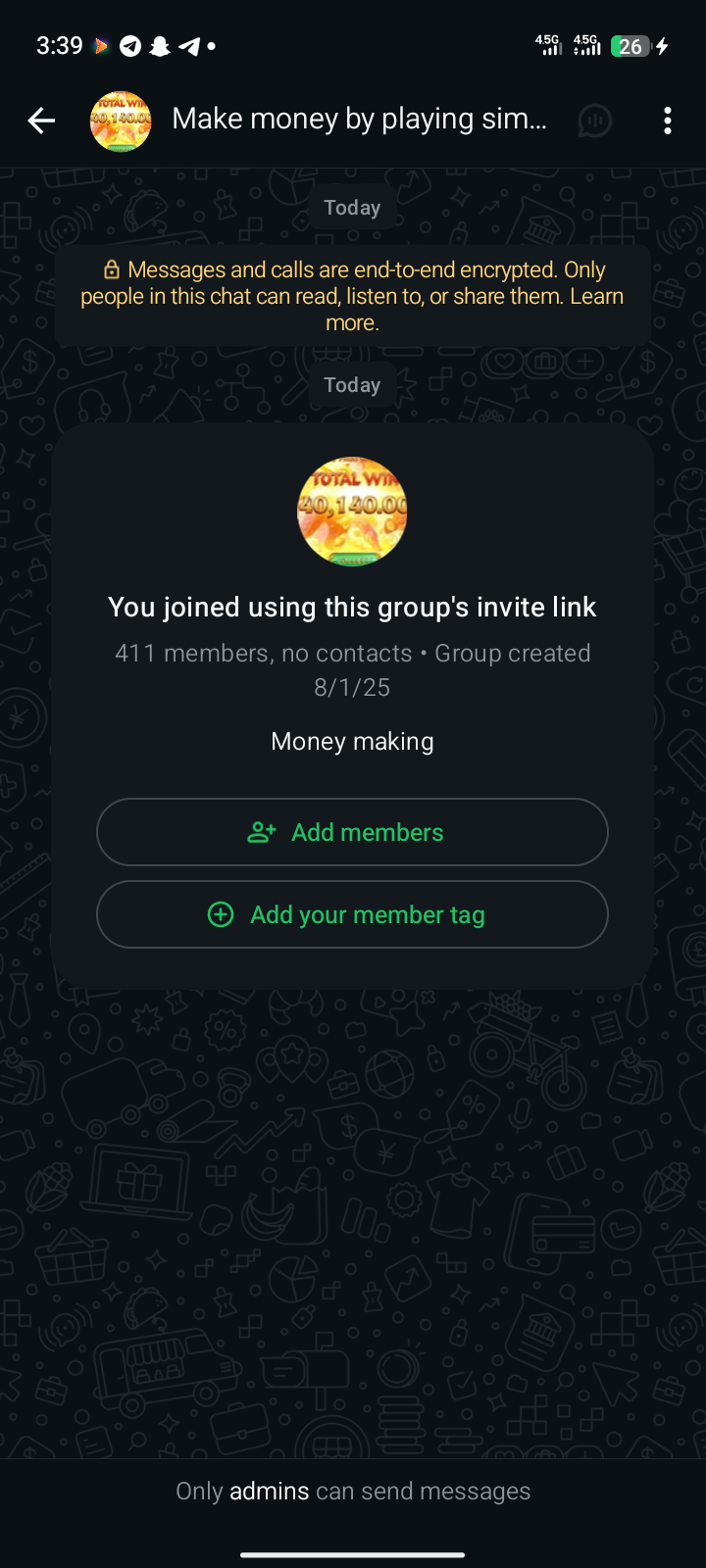Tap the Telegram notification icon in the status bar
Screen dimensions: 706x1568
point(129,46)
